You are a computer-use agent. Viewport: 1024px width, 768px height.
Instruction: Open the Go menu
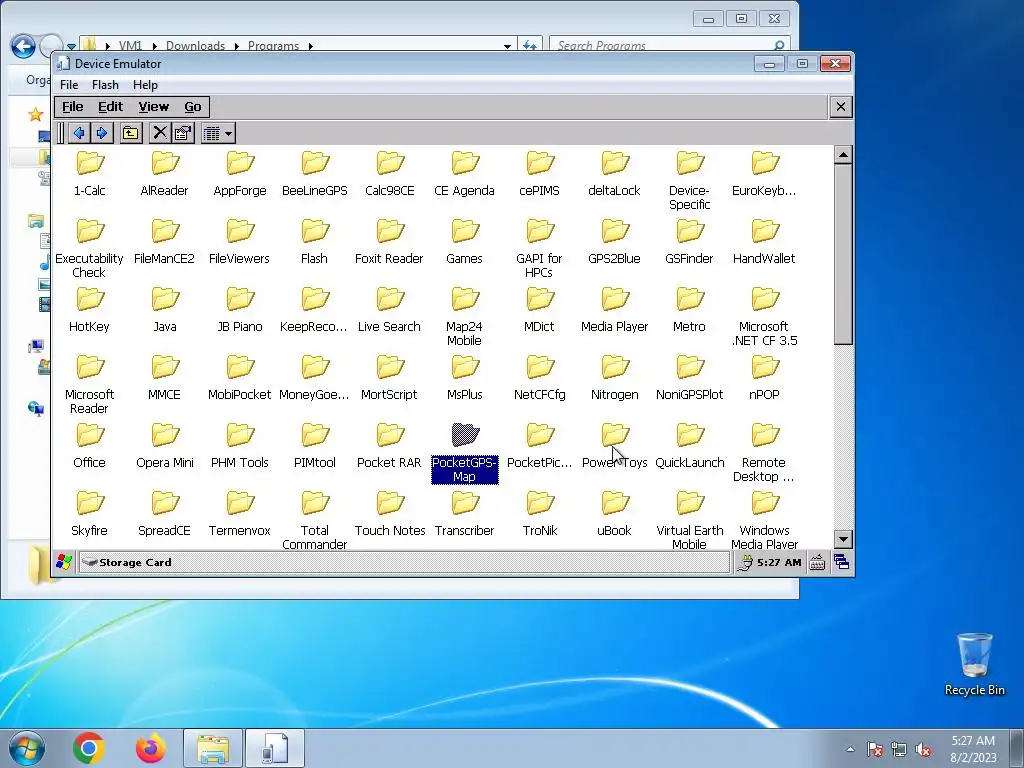[x=193, y=106]
